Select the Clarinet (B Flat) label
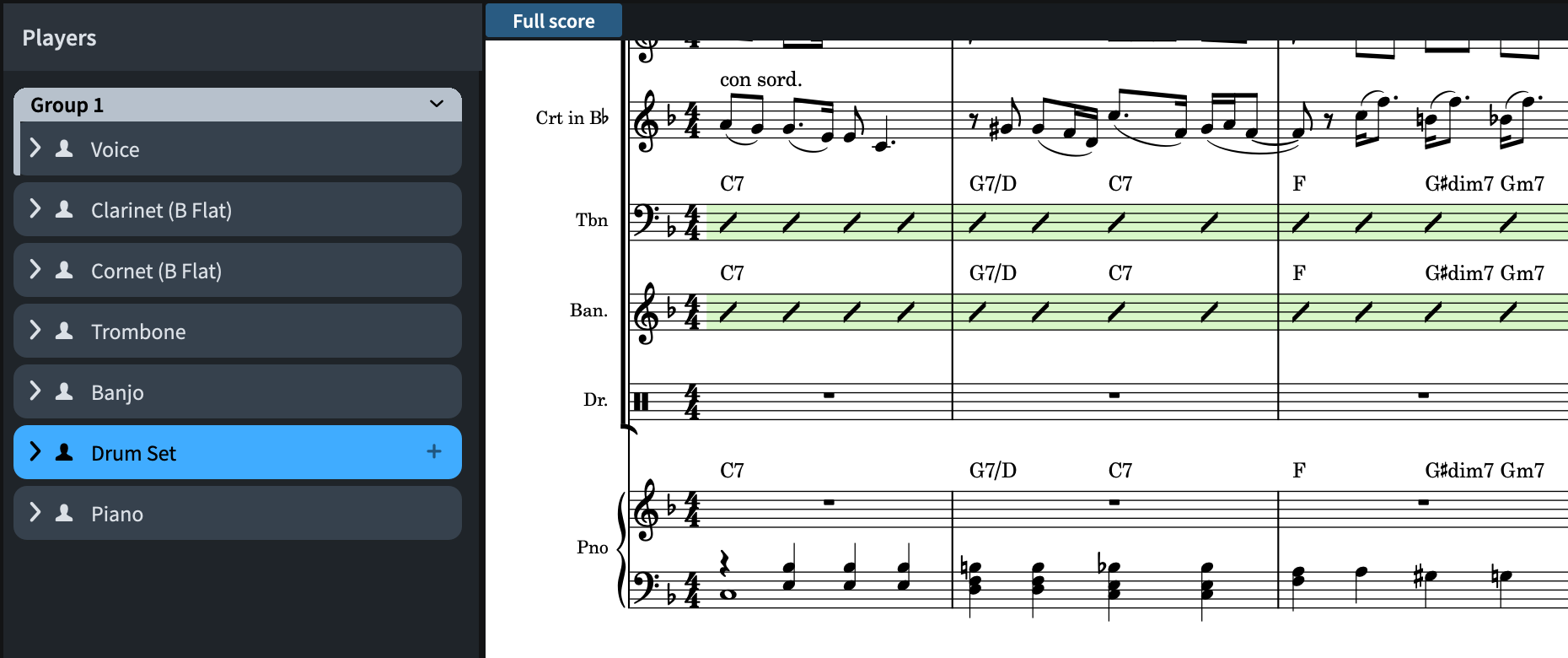This screenshot has width=1568, height=658. [x=161, y=210]
